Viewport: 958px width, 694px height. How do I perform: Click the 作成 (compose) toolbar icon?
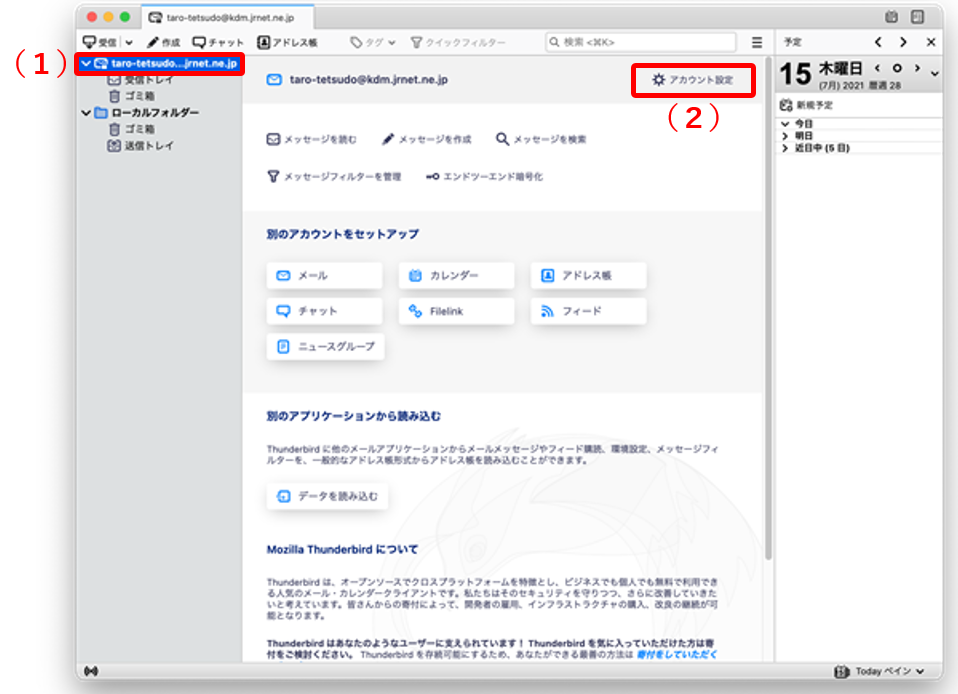152,43
